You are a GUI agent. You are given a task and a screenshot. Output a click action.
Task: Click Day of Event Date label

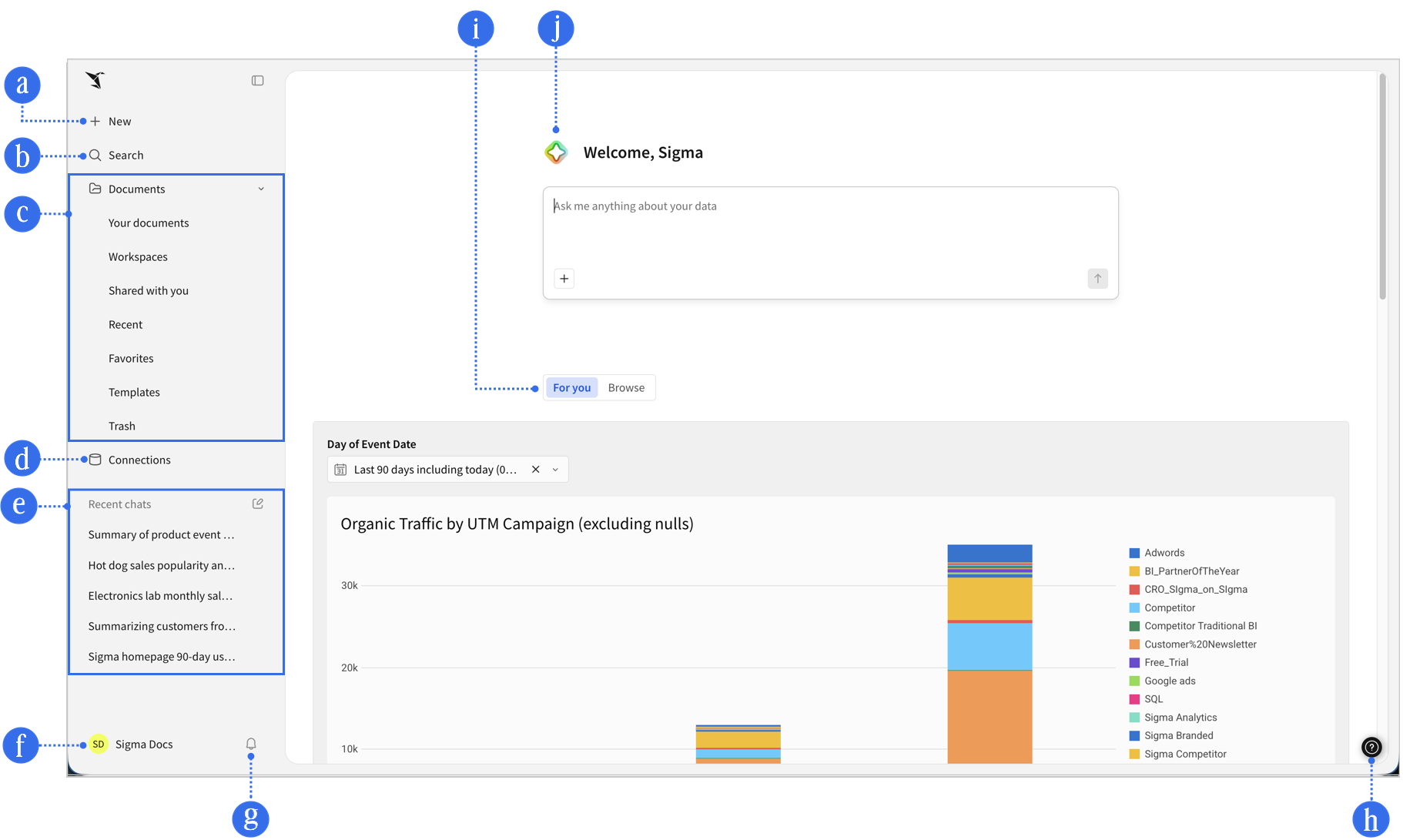[x=371, y=444]
